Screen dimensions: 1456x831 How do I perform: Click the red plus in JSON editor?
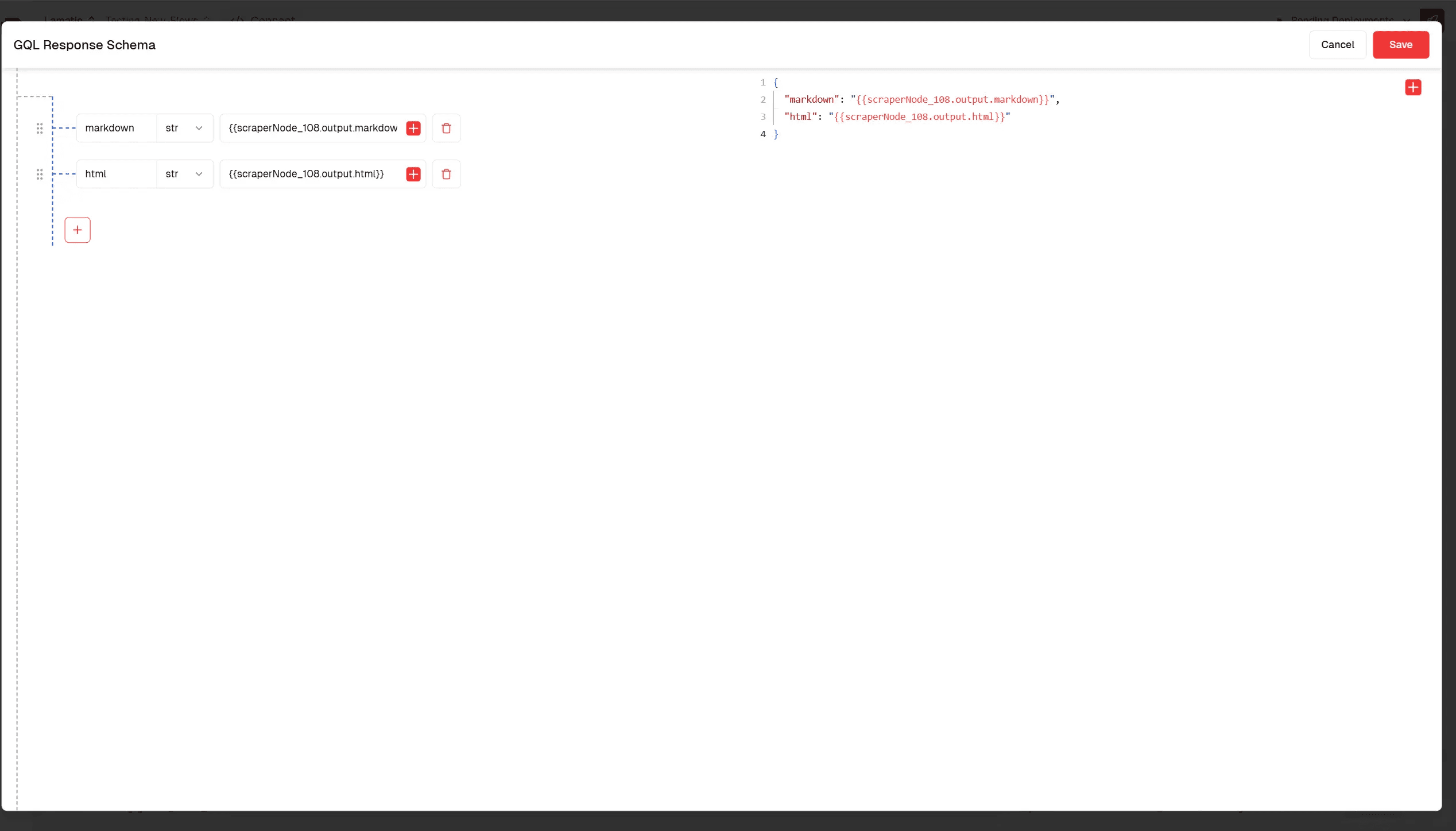pos(1413,87)
